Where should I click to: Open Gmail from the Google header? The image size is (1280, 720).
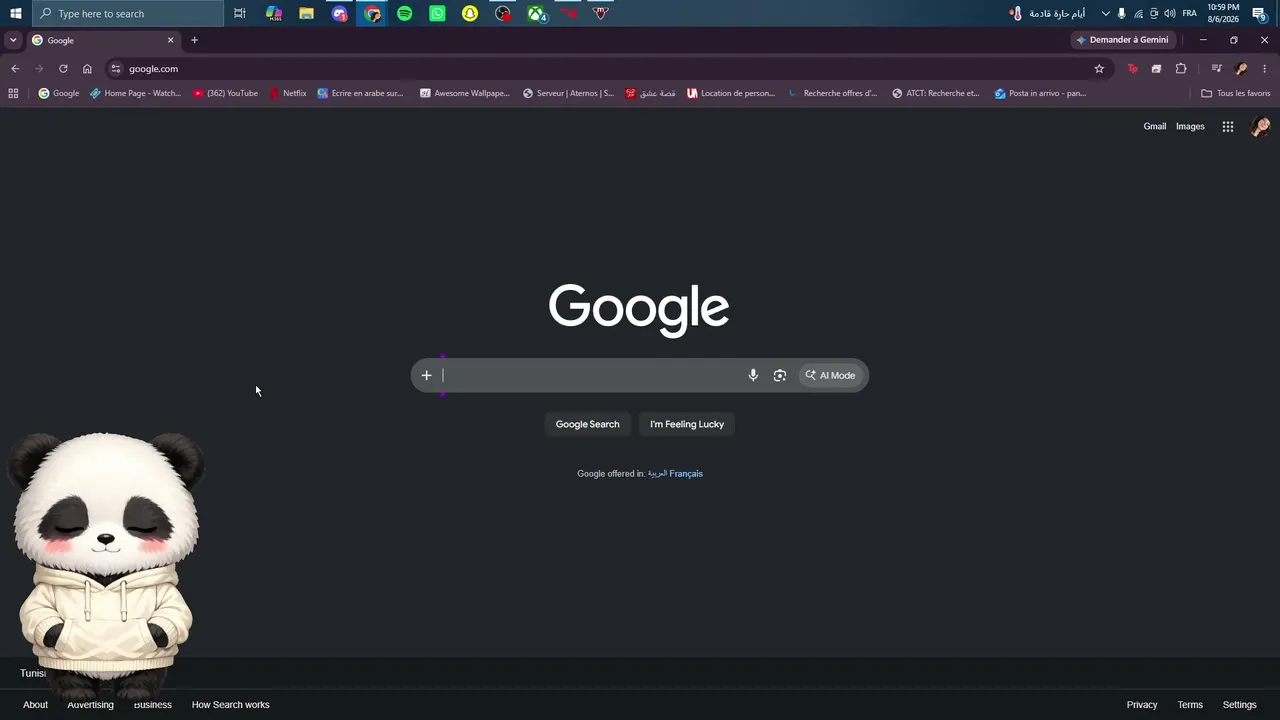pos(1155,126)
